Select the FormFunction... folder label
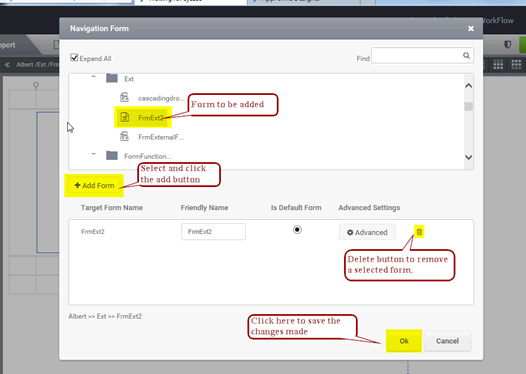This screenshot has width=526, height=374. [148, 156]
